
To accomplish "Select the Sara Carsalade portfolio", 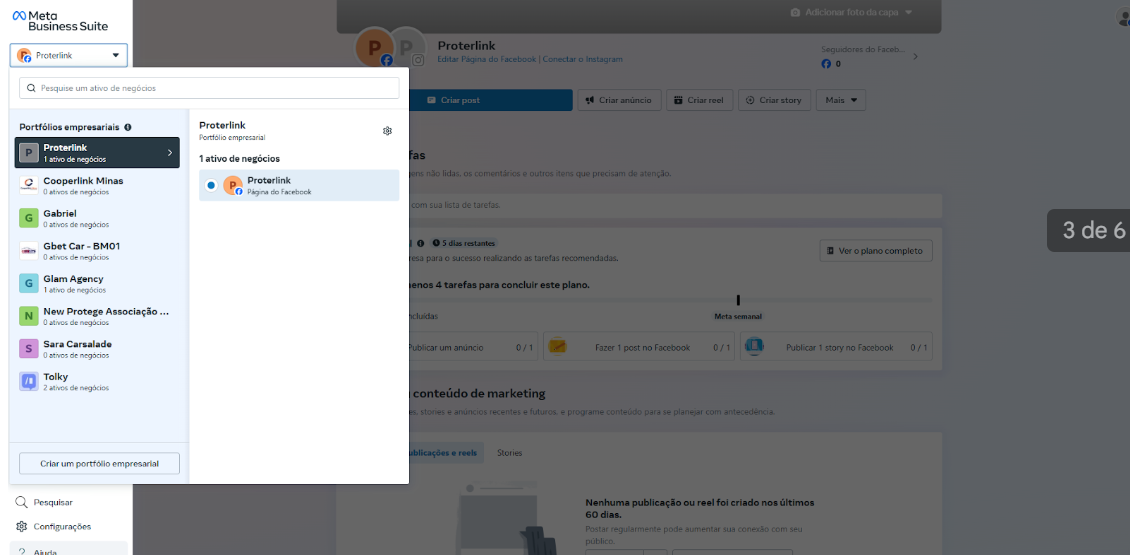I will [x=97, y=349].
